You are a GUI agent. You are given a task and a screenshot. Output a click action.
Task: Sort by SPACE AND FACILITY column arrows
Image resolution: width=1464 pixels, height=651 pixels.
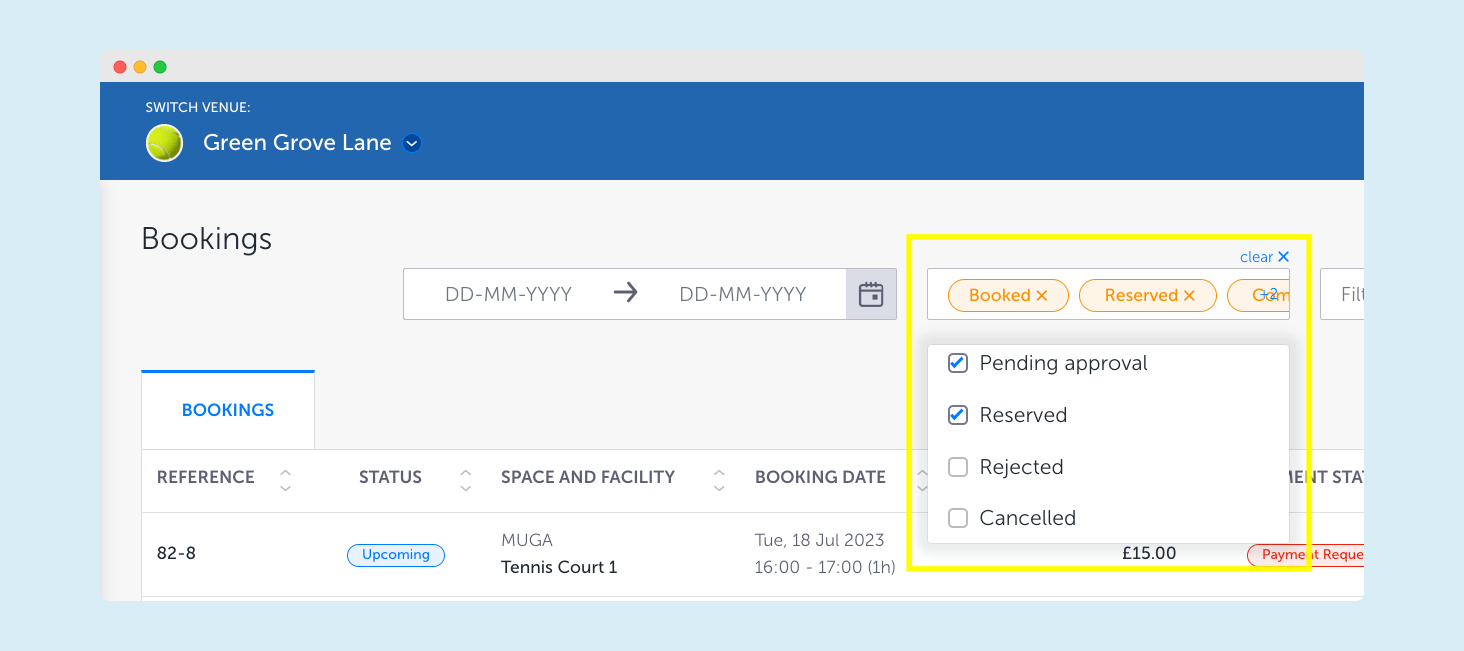[719, 479]
